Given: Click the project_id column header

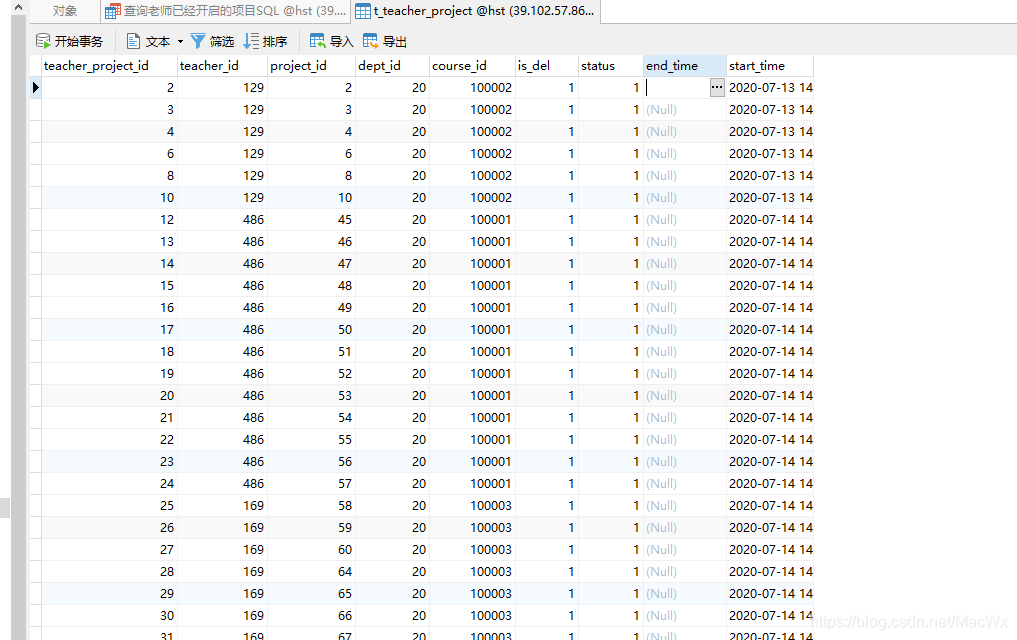Looking at the screenshot, I should [311, 65].
